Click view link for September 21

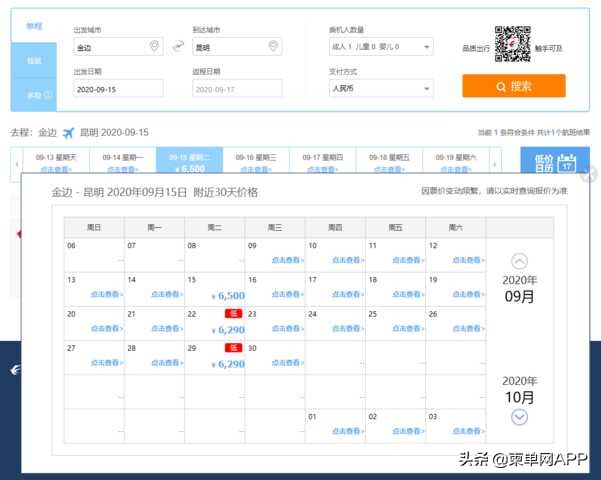(x=167, y=329)
